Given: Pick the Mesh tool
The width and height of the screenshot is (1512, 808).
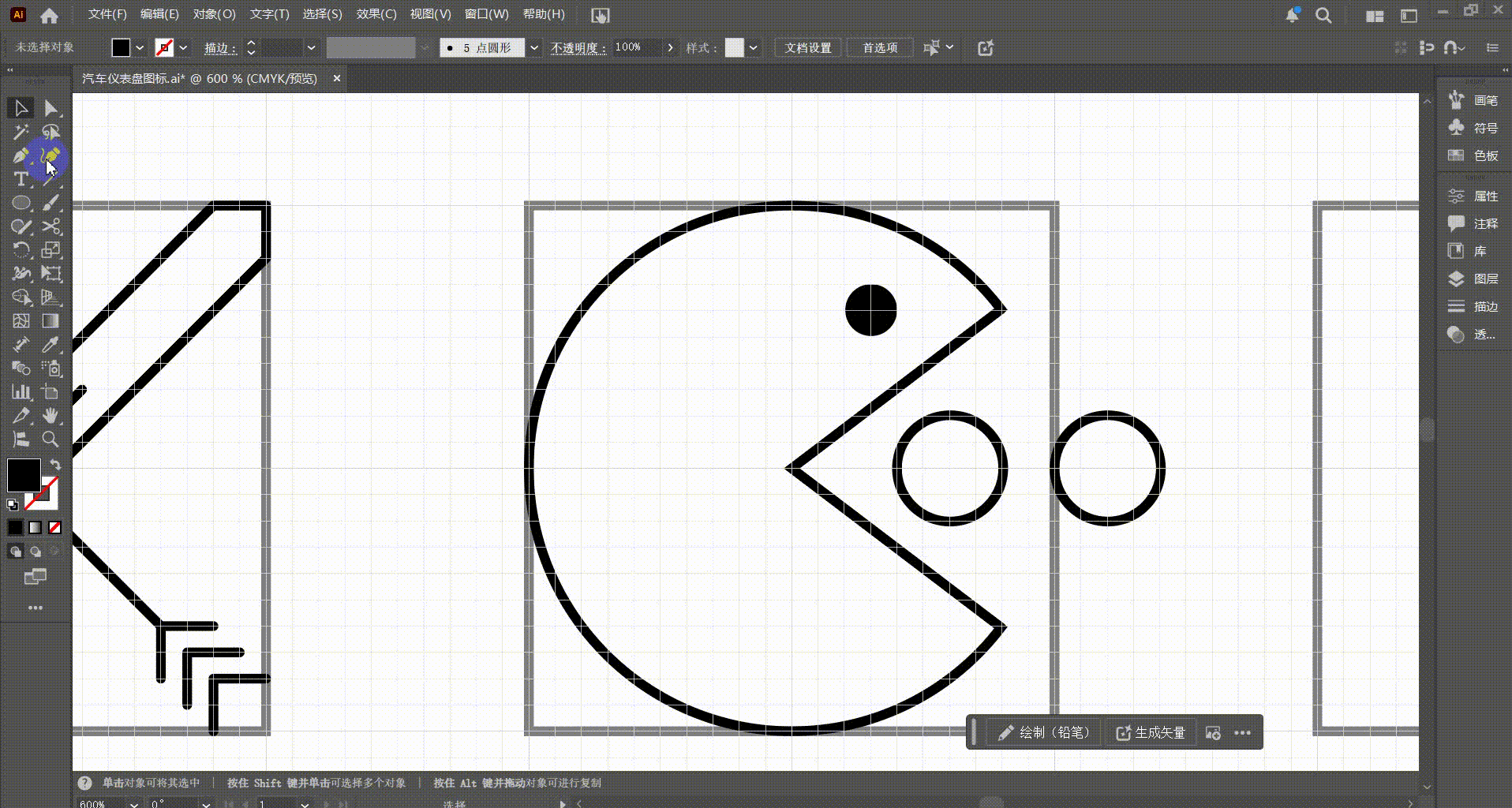Looking at the screenshot, I should tap(21, 321).
